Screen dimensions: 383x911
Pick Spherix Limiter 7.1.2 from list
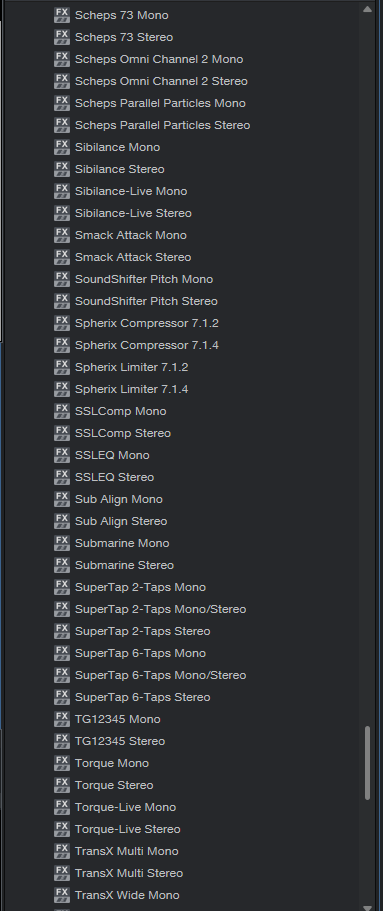pos(131,367)
